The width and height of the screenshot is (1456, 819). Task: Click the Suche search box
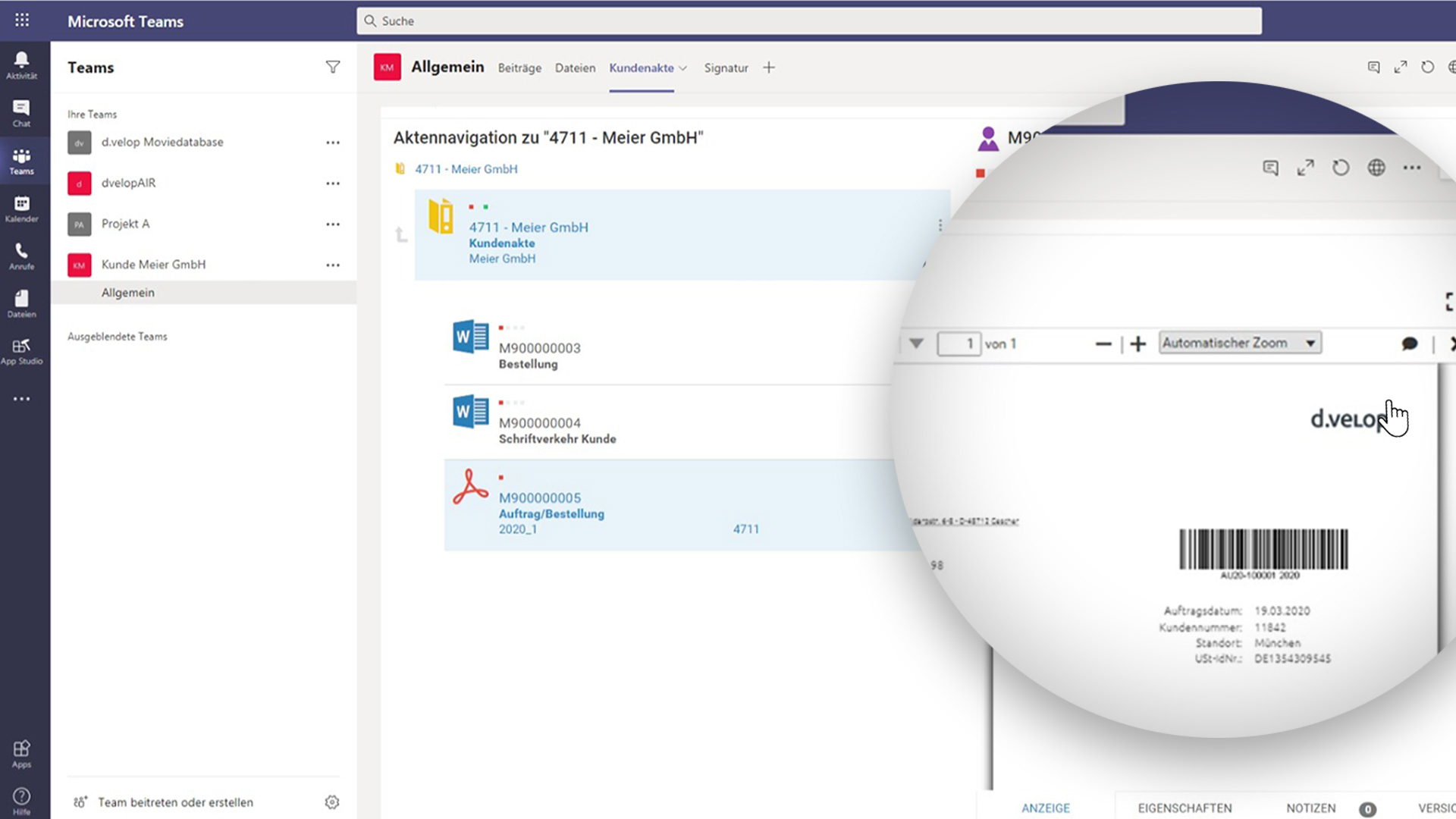point(809,21)
